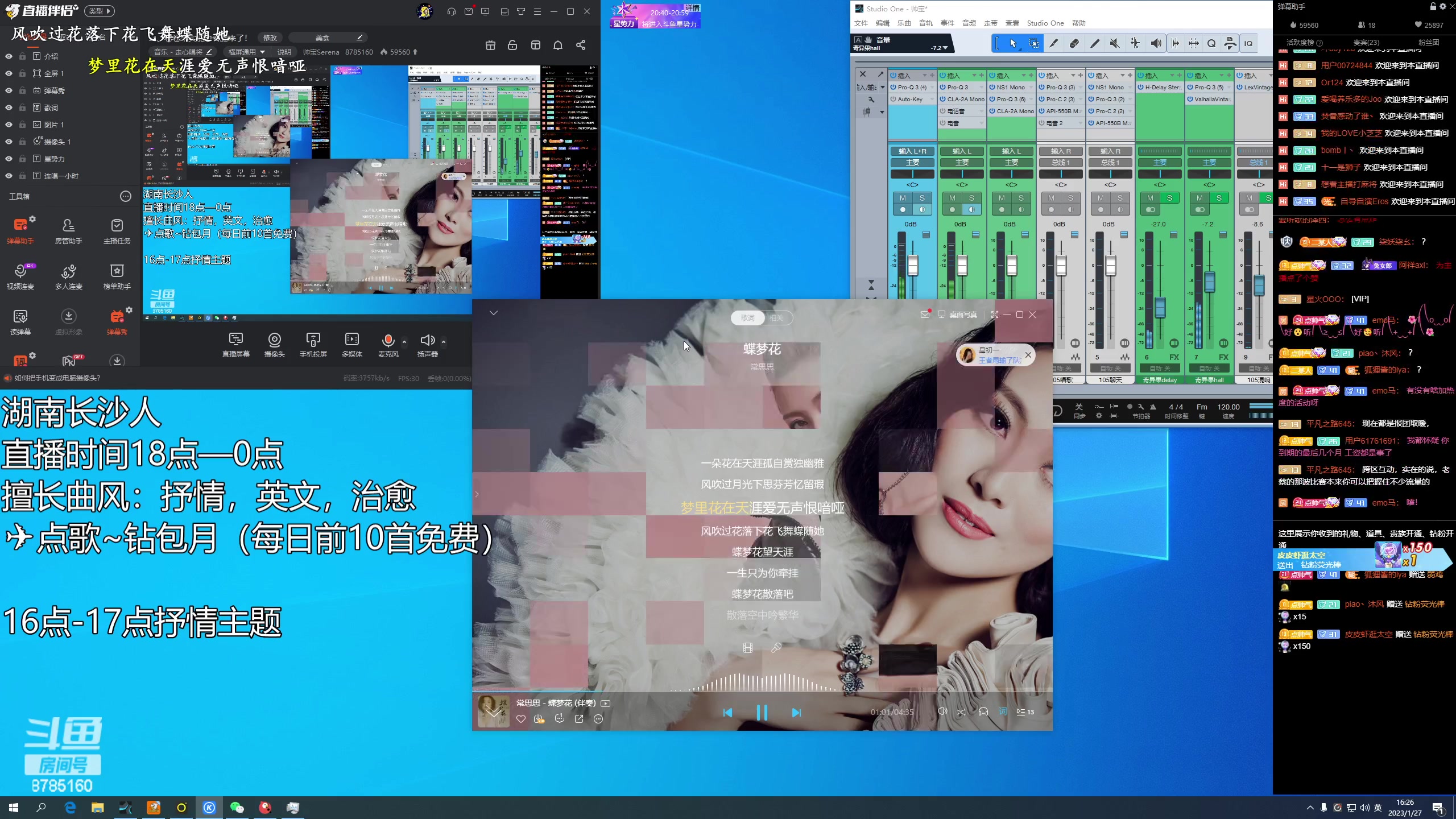Skip to next song in music player
This screenshot has height=819, width=1456.
796,713
